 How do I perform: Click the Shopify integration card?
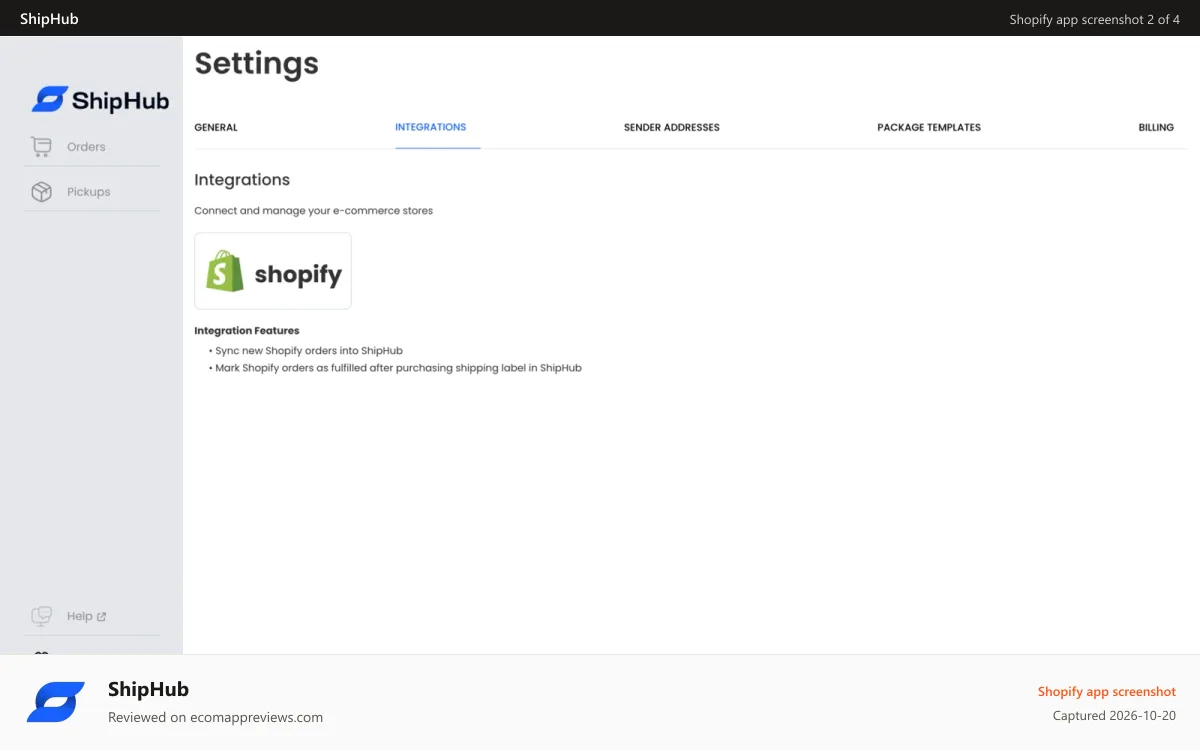coord(273,271)
